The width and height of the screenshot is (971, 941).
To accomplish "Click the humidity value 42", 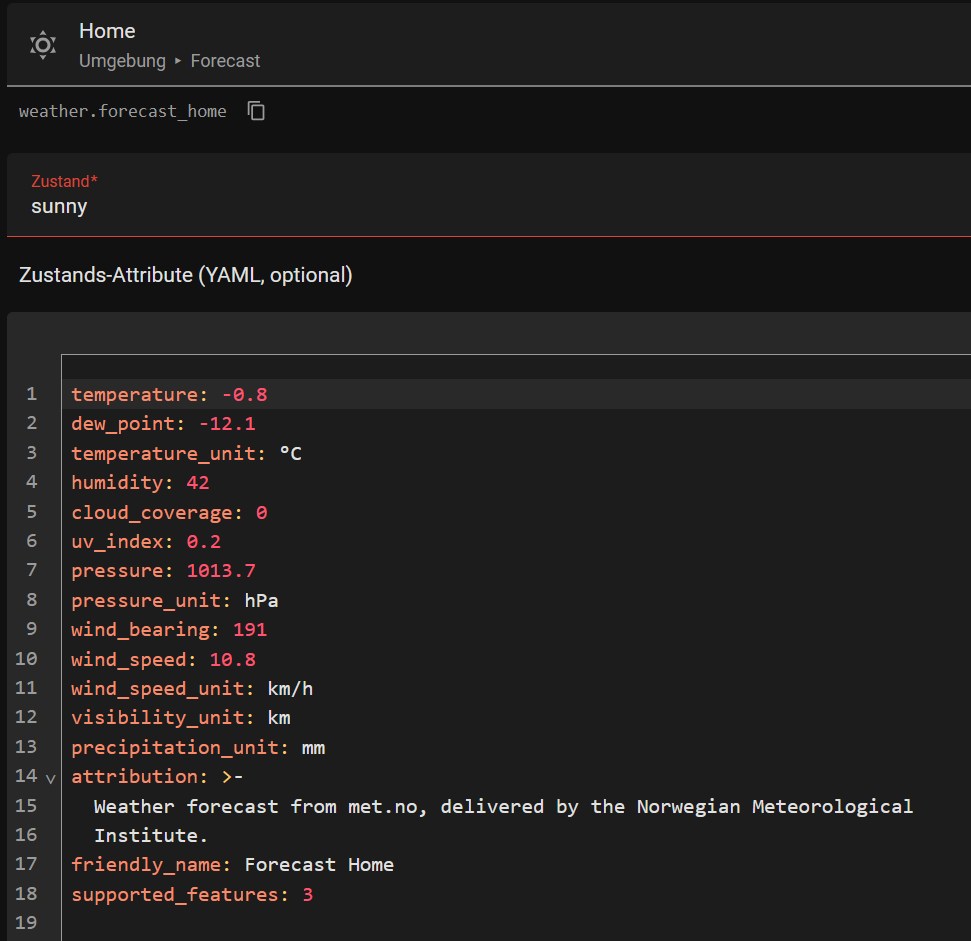I will tap(197, 483).
